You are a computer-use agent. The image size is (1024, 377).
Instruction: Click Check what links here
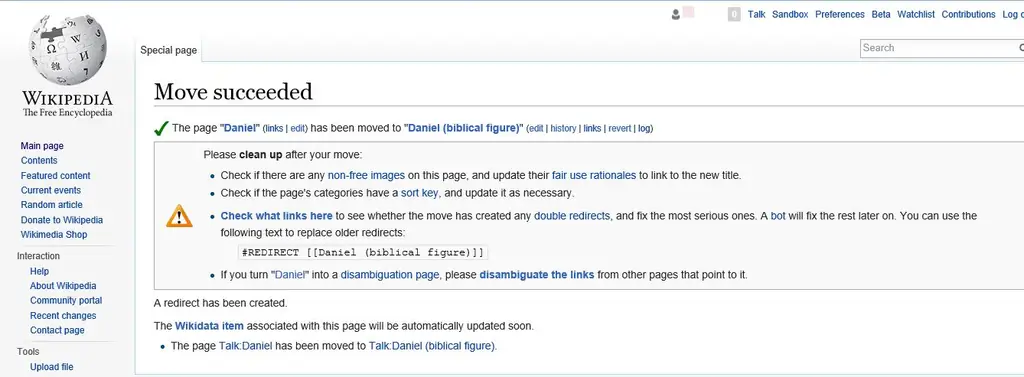pyautogui.click(x=276, y=216)
